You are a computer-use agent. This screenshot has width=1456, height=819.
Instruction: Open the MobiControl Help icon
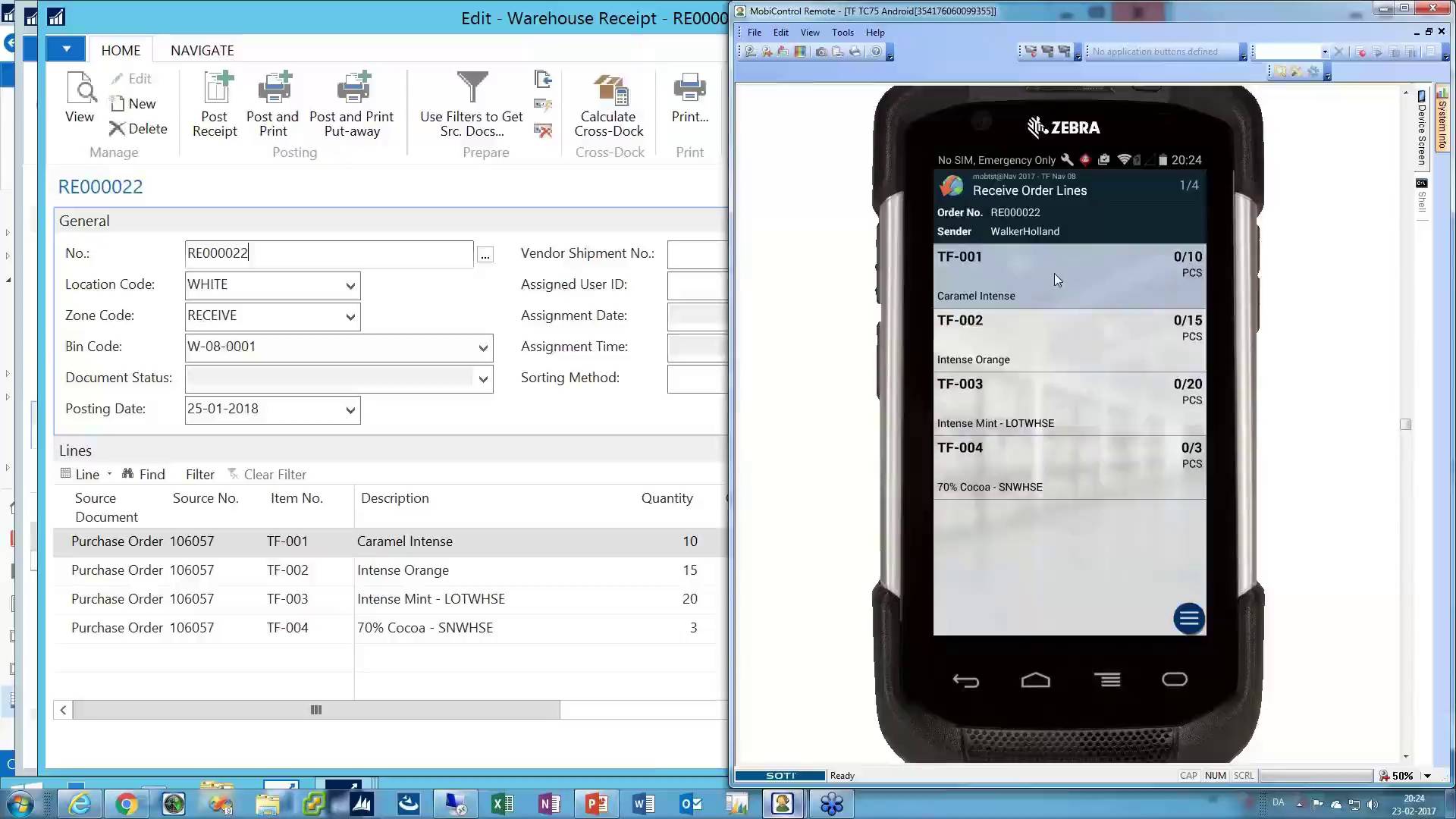pos(877,52)
